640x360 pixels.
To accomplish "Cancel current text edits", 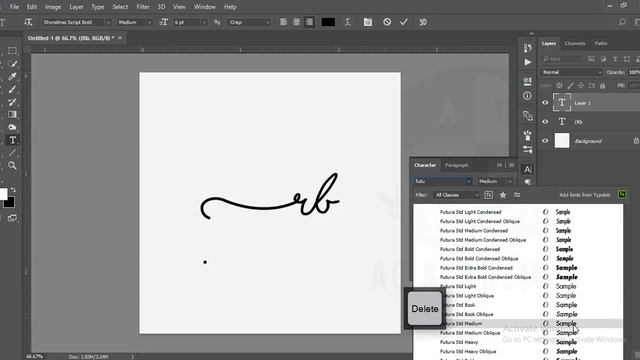I will (x=387, y=22).
